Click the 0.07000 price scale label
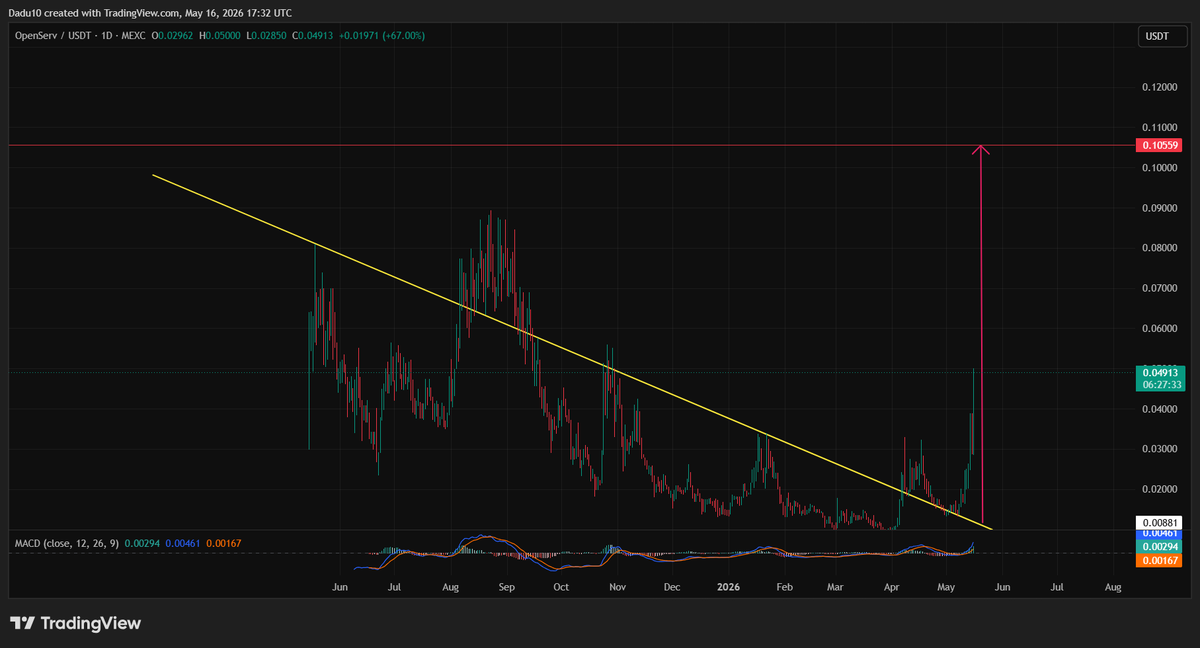The width and height of the screenshot is (1200, 648). click(1160, 288)
